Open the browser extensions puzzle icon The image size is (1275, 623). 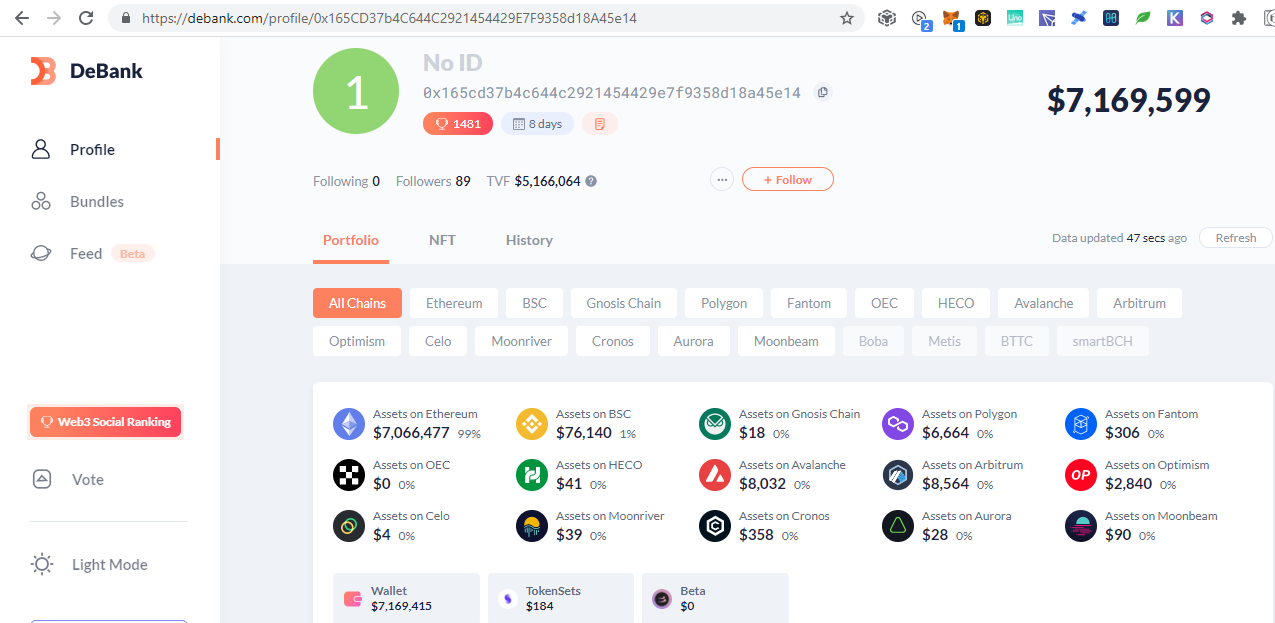coord(1239,18)
